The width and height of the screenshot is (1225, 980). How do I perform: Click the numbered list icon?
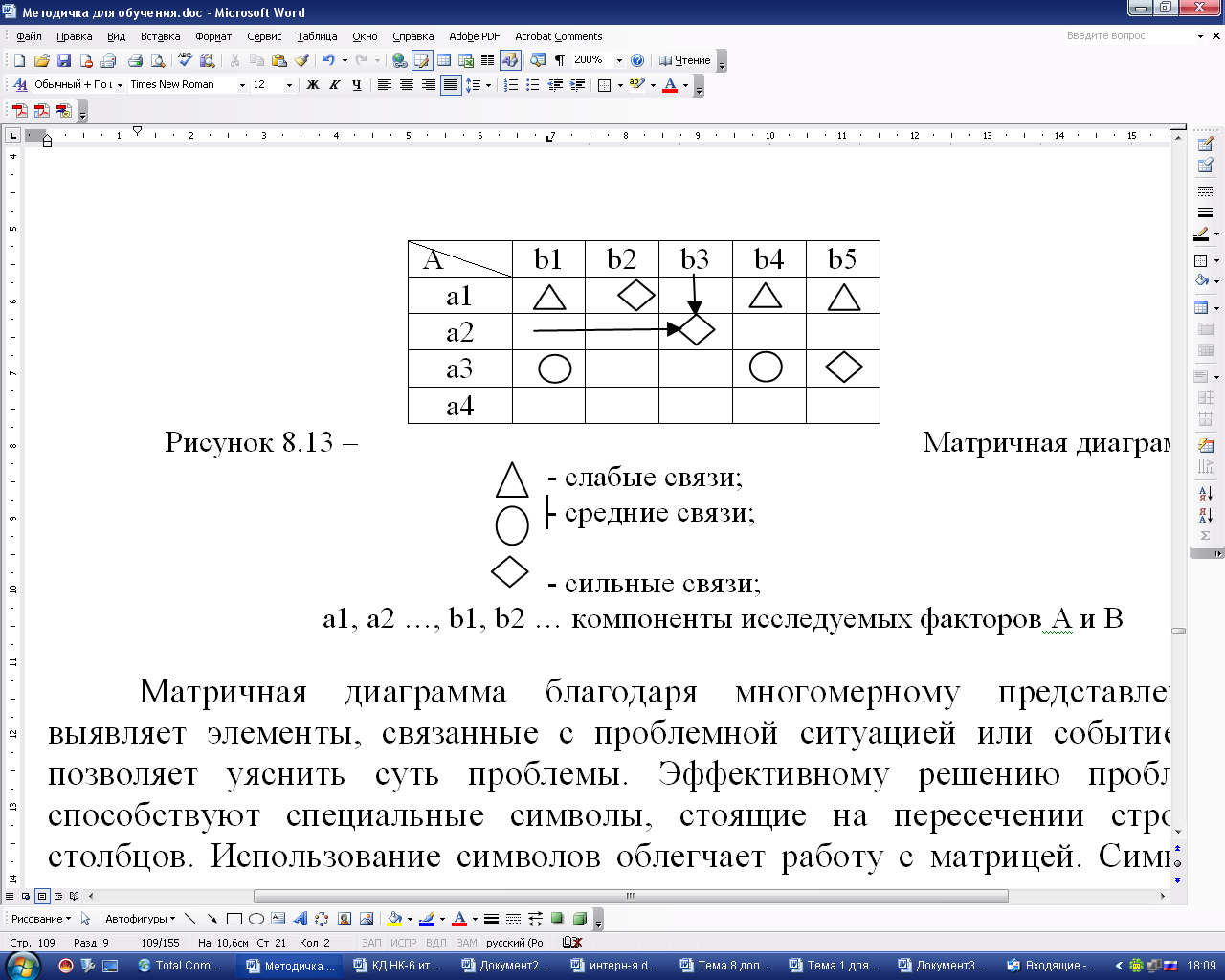click(x=511, y=85)
